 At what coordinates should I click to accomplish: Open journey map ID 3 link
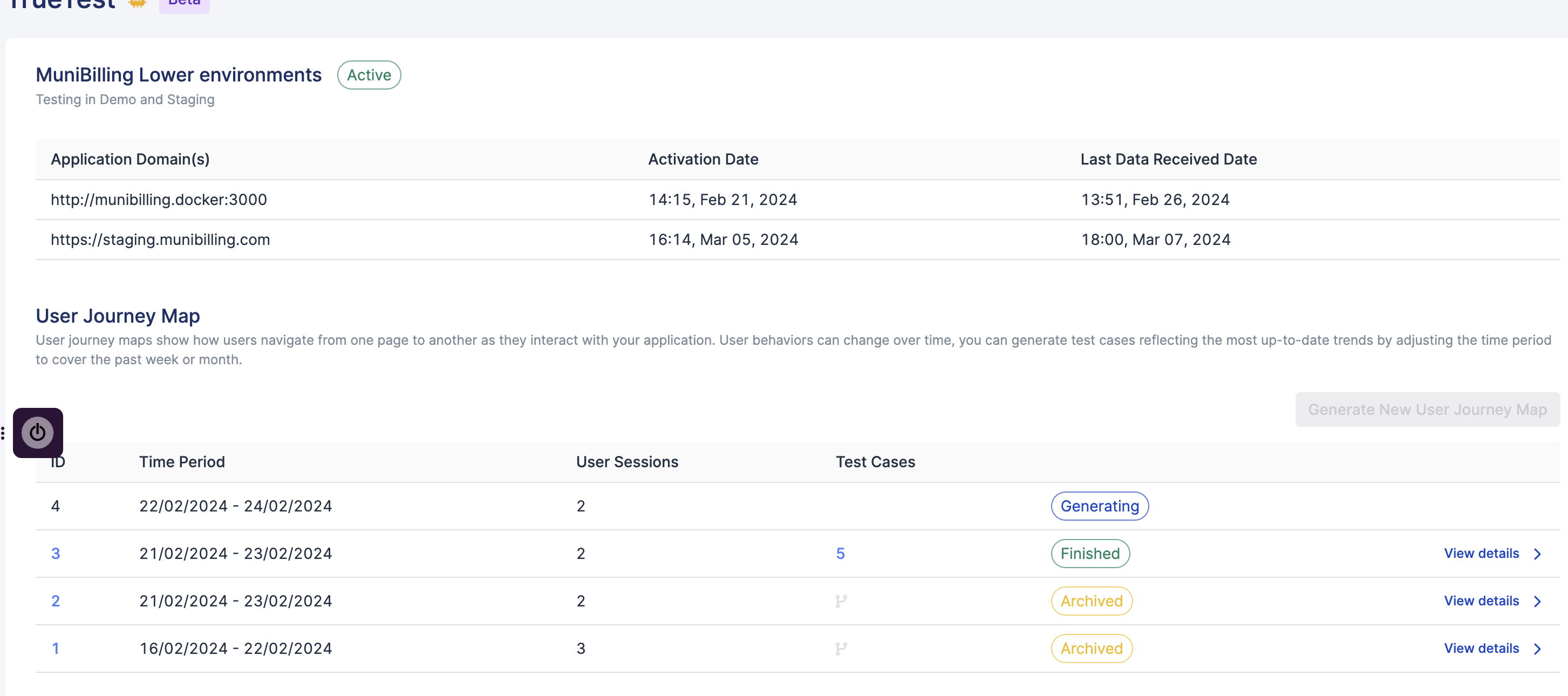pos(56,554)
